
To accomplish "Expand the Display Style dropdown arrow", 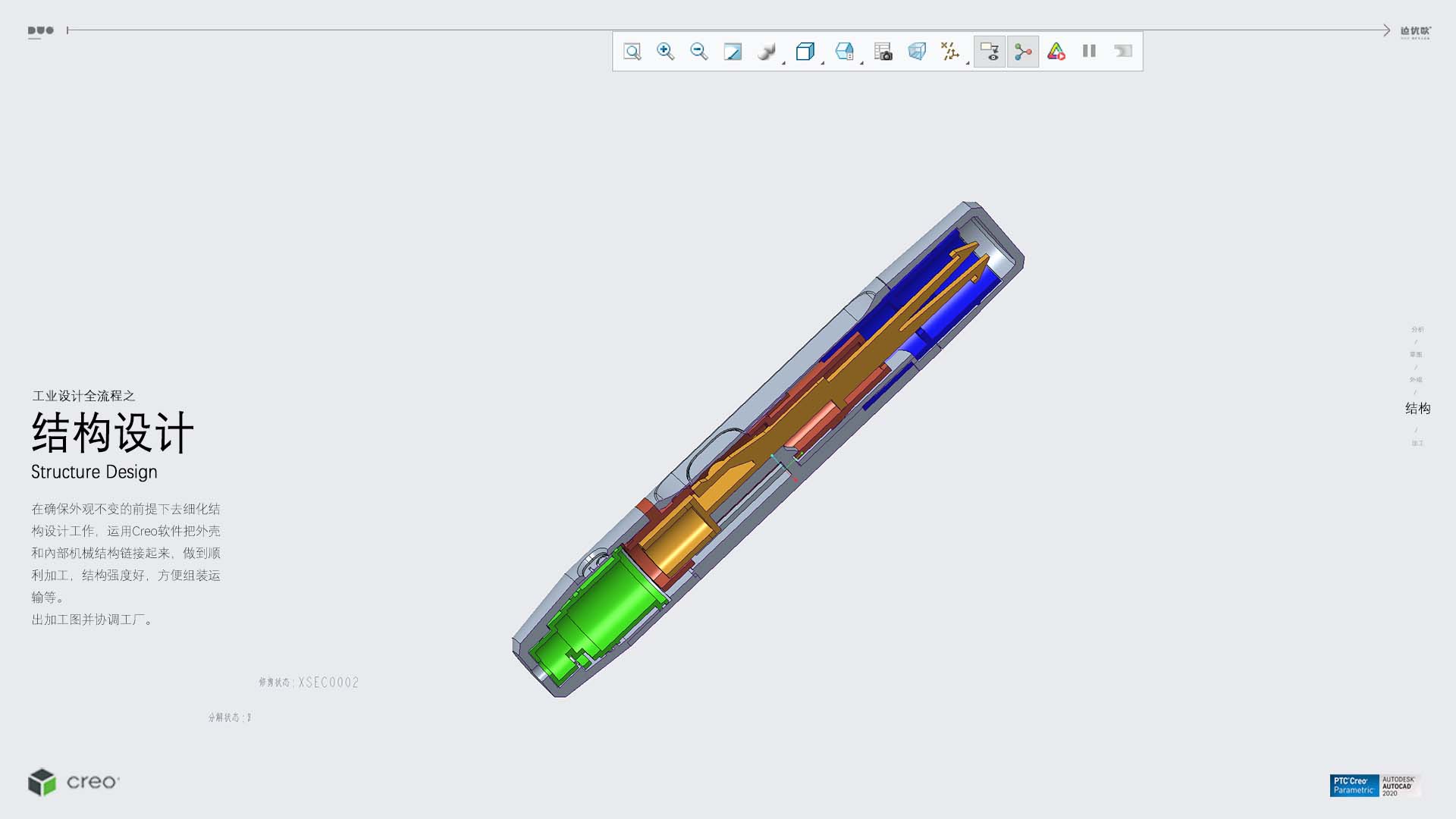I will [783, 62].
